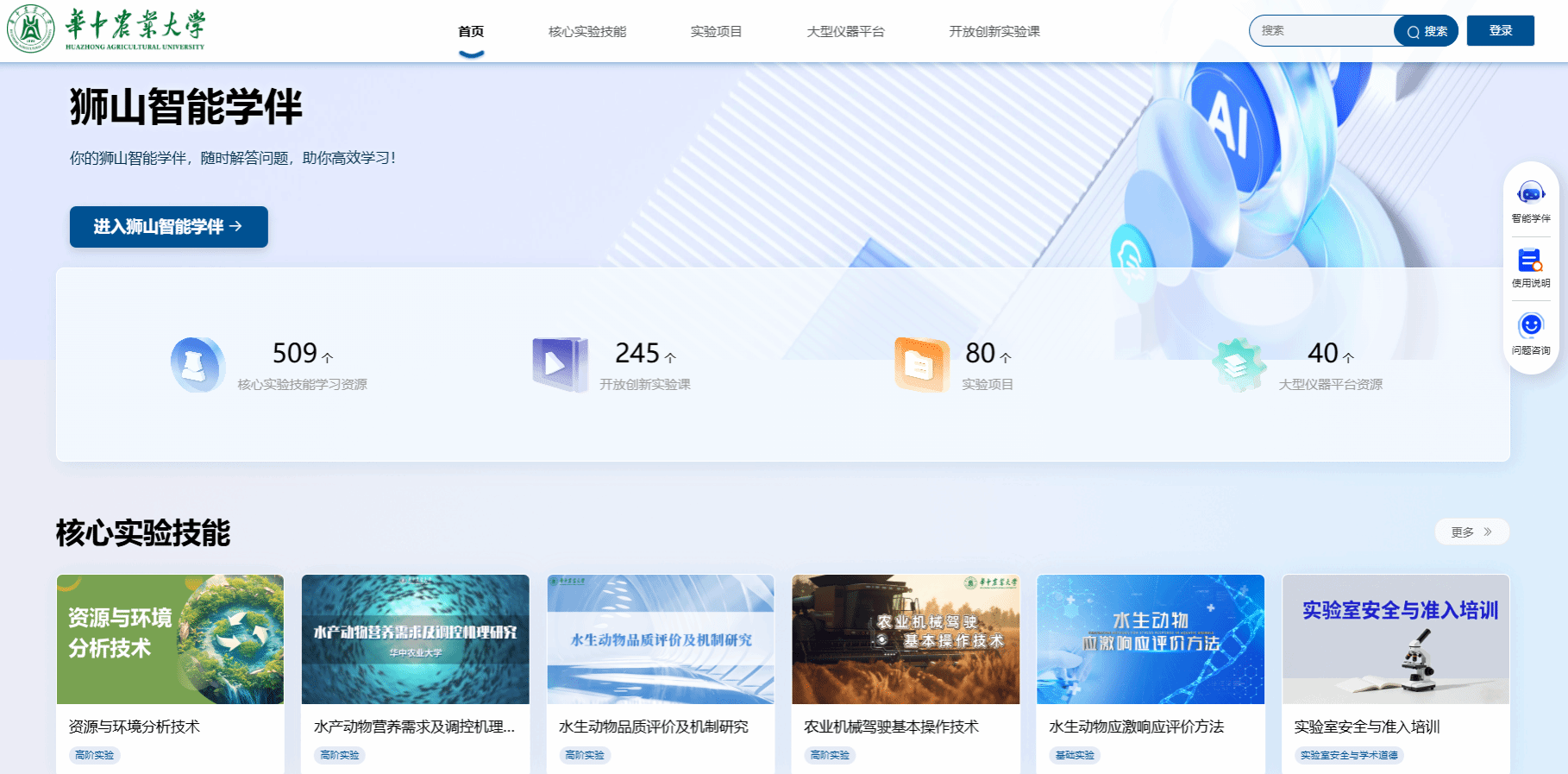The image size is (1568, 774).
Task: Click the 登录 login button
Action: click(1500, 31)
